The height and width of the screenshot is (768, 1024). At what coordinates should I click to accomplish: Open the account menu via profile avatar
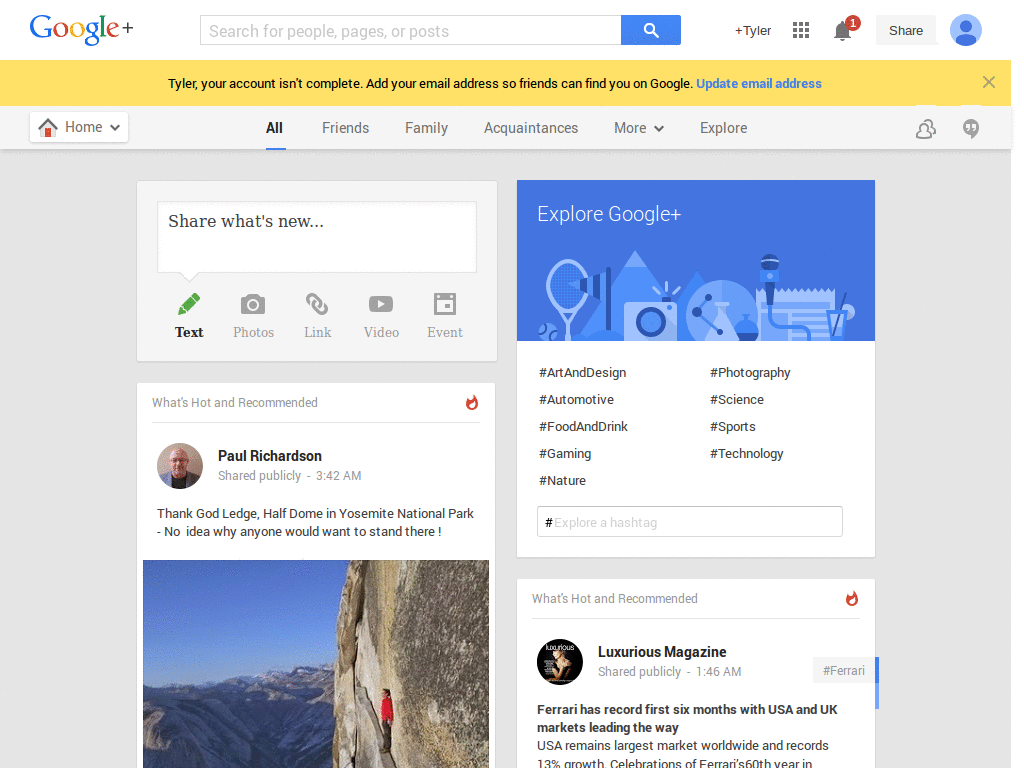(965, 30)
